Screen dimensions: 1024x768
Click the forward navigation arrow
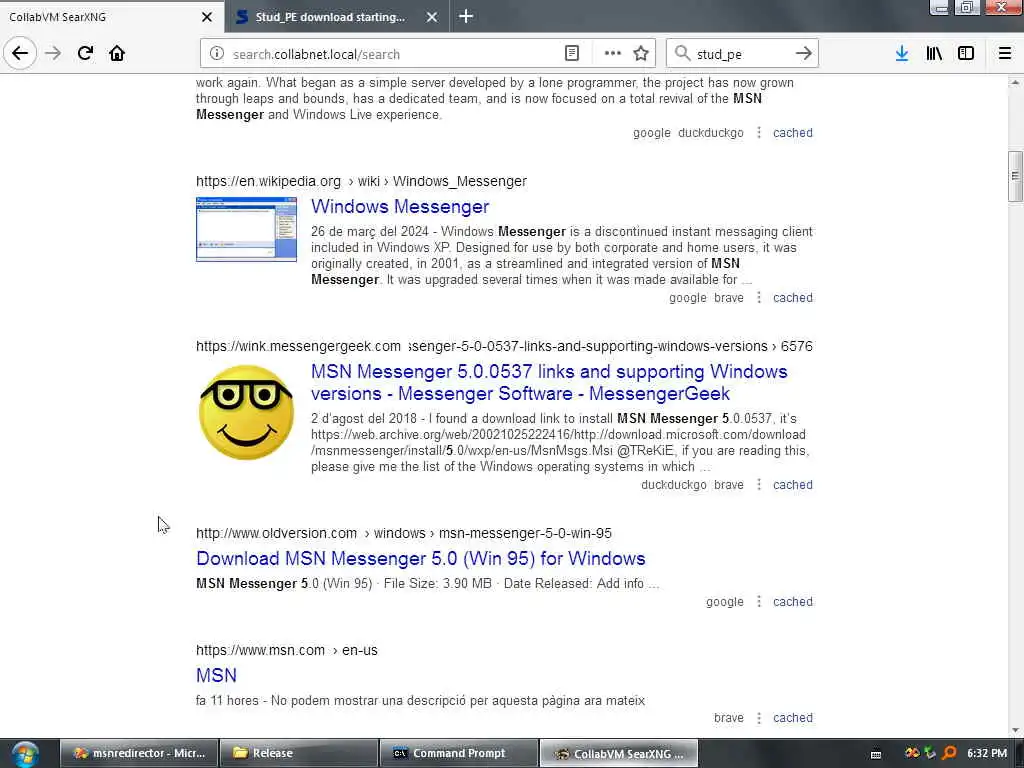pyautogui.click(x=53, y=54)
